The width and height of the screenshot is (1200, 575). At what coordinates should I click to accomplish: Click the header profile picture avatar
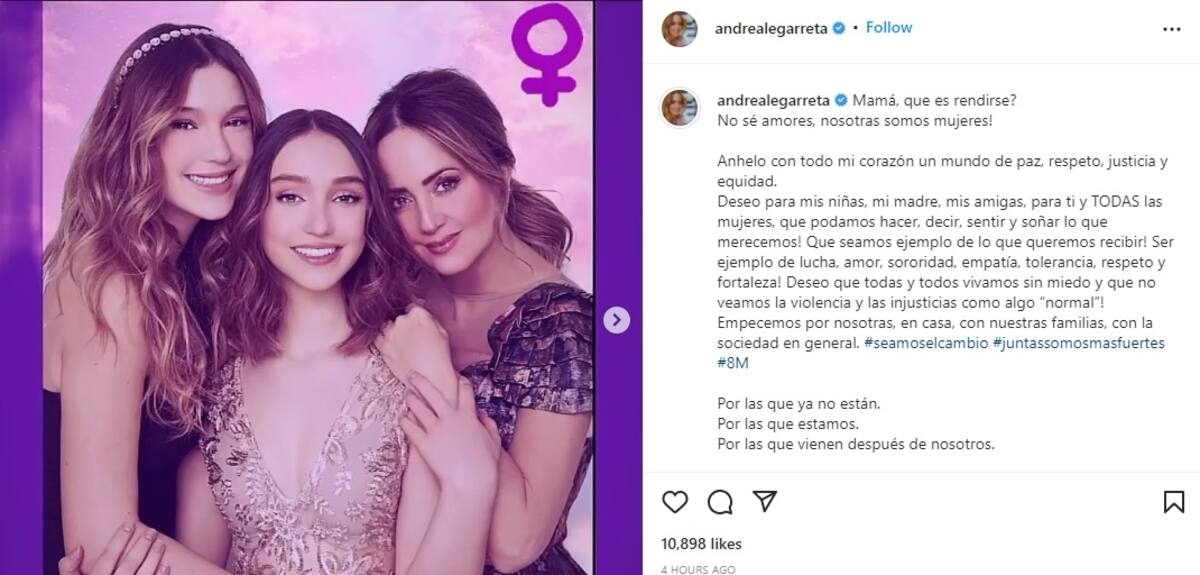click(680, 29)
